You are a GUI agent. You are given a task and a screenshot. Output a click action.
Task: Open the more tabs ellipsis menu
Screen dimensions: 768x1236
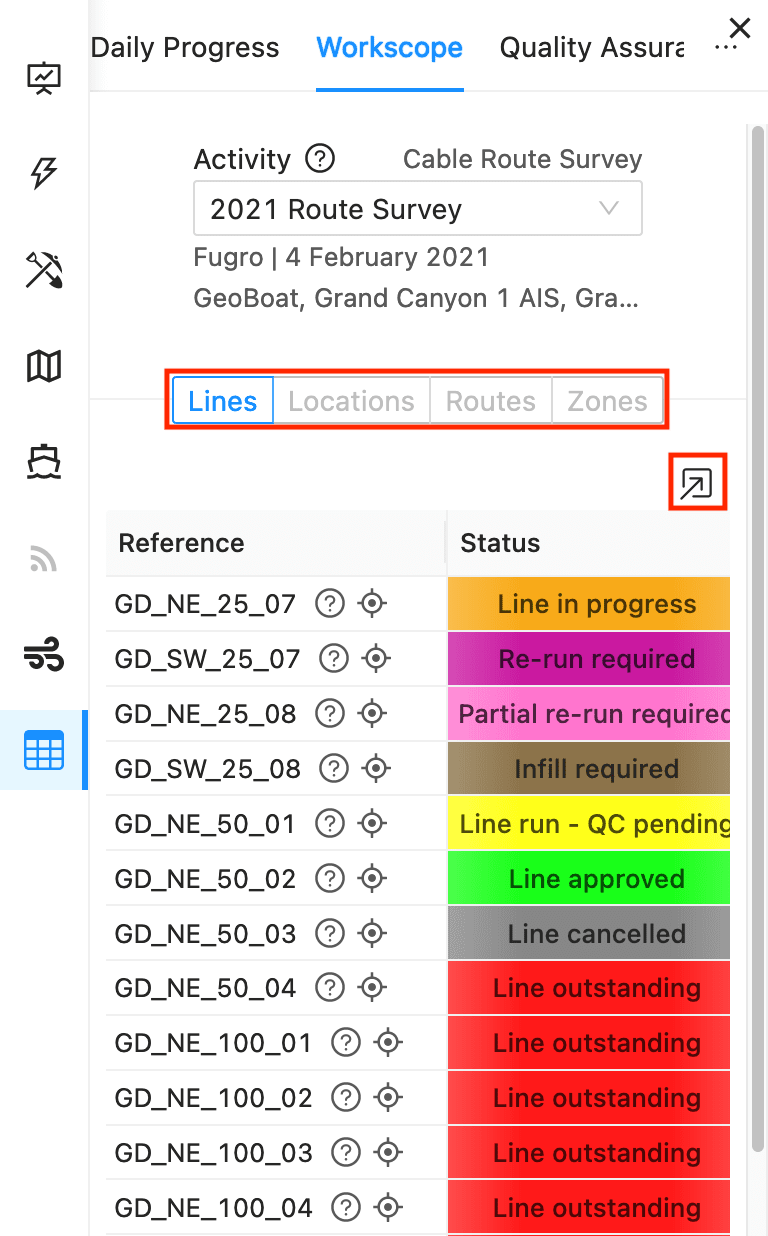(x=725, y=48)
